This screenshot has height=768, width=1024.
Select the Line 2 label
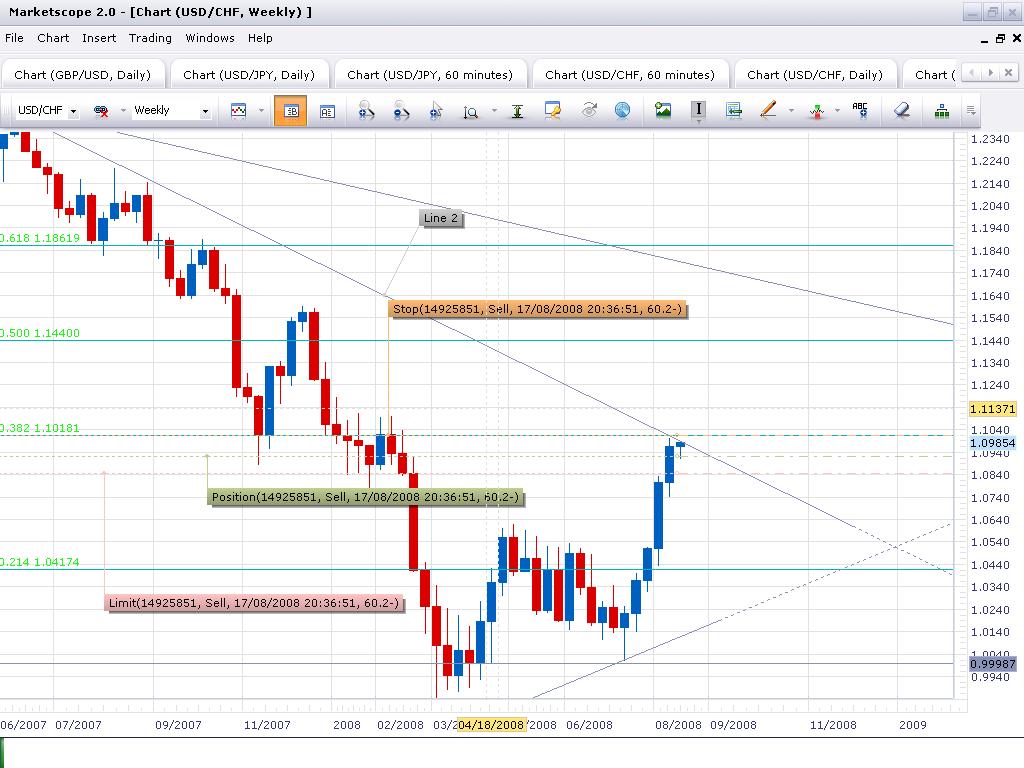point(441,218)
